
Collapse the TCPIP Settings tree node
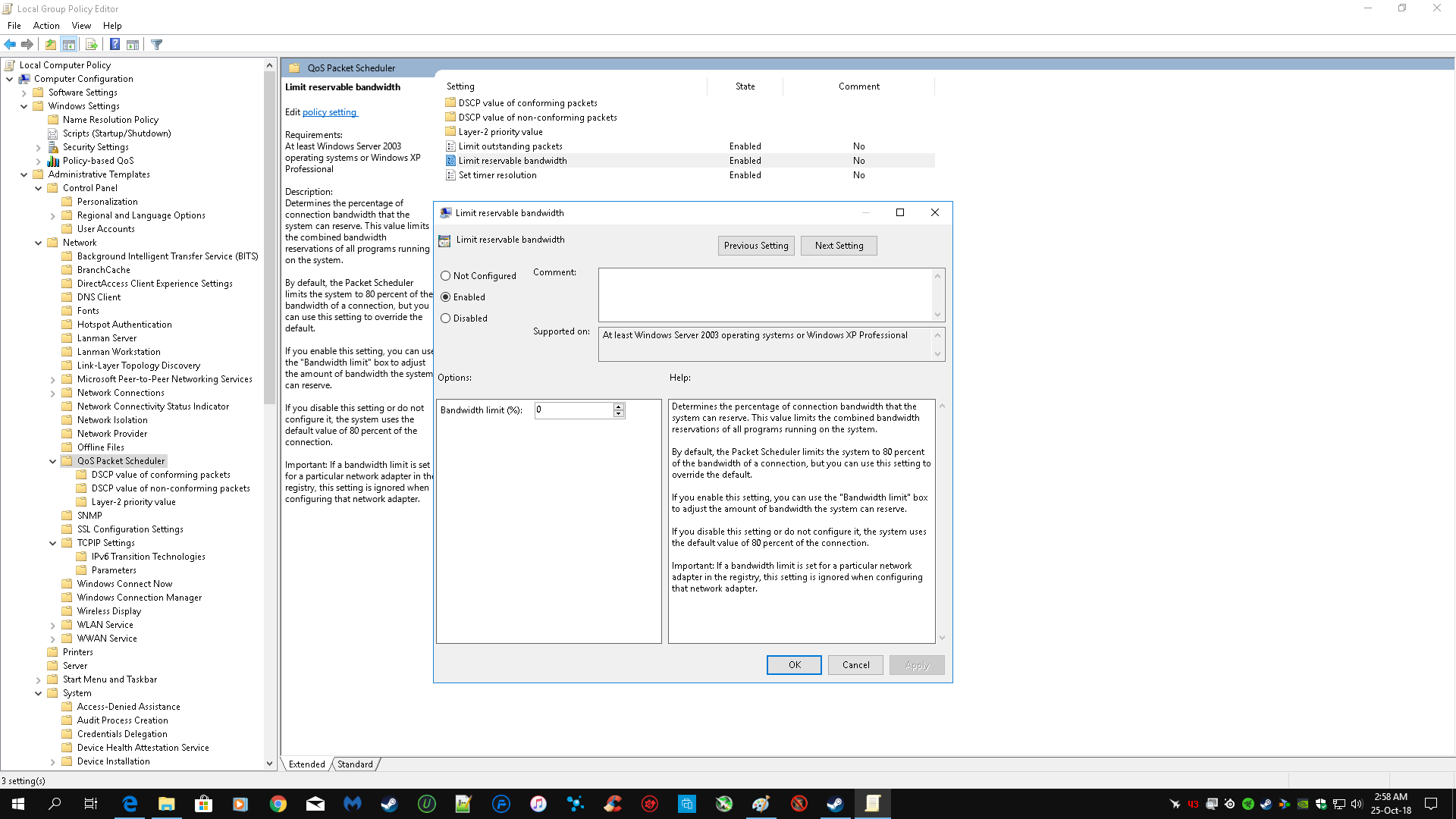[x=52, y=543]
